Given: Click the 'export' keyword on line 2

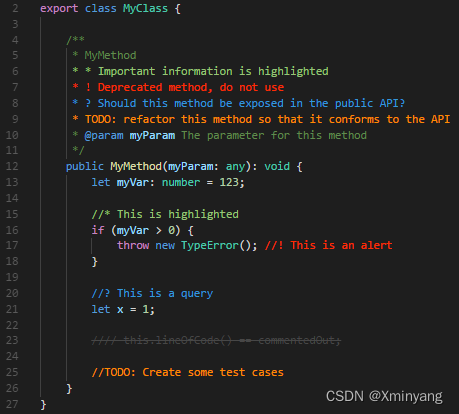Looking at the screenshot, I should click(x=59, y=8).
